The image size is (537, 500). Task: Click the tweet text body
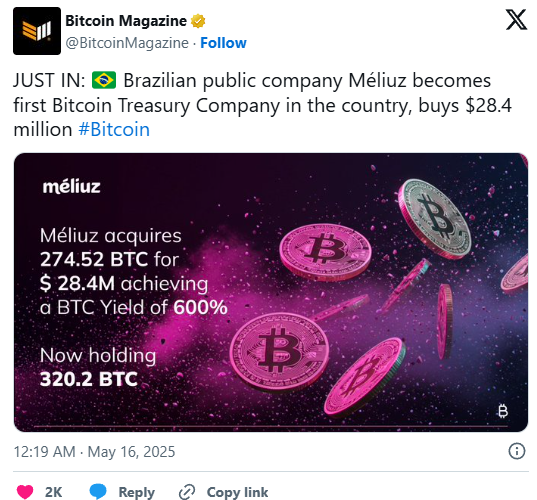(x=262, y=105)
